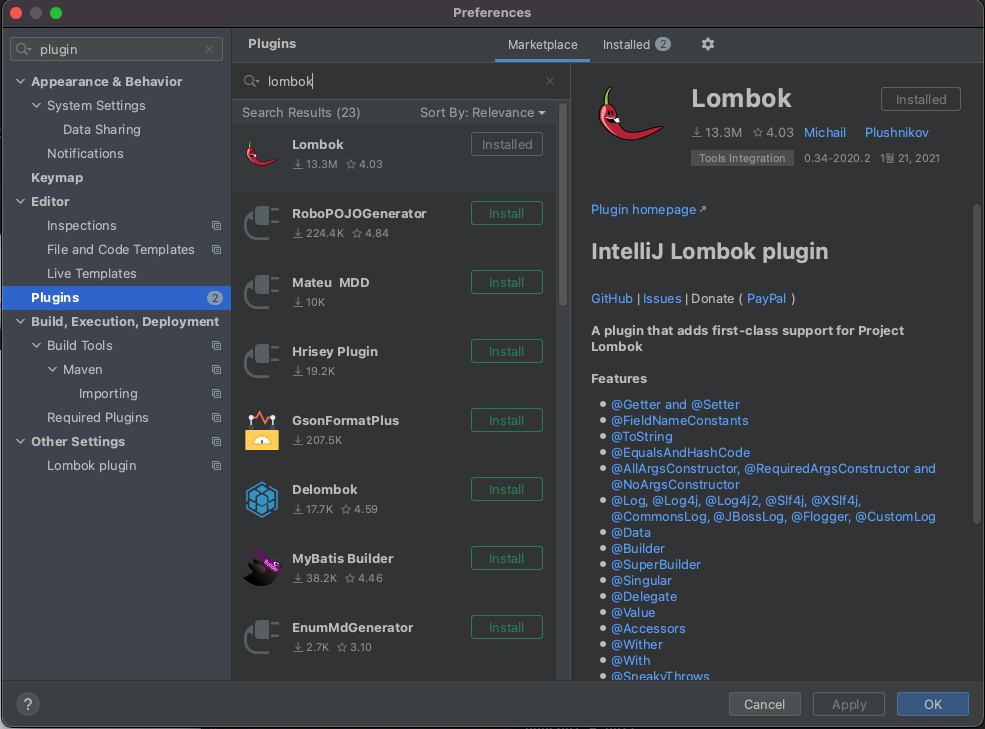Click the project-level icon beside Maven
The height and width of the screenshot is (729, 985).
pyautogui.click(x=216, y=370)
